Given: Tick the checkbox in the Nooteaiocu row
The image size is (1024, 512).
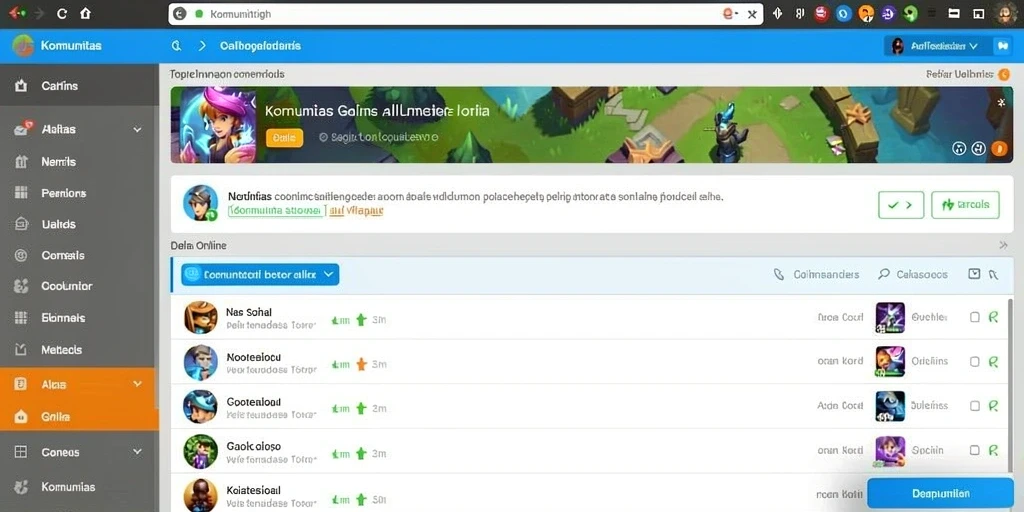Looking at the screenshot, I should 974,361.
